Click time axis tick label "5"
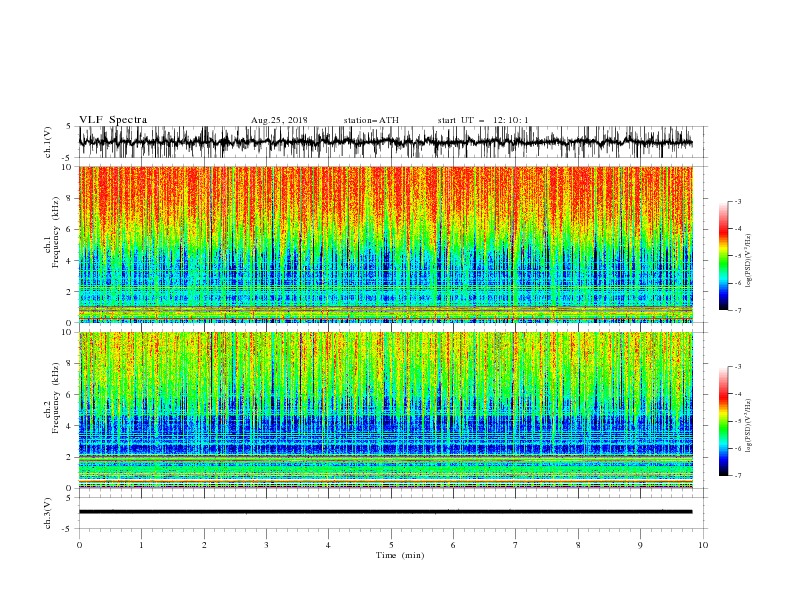 391,545
